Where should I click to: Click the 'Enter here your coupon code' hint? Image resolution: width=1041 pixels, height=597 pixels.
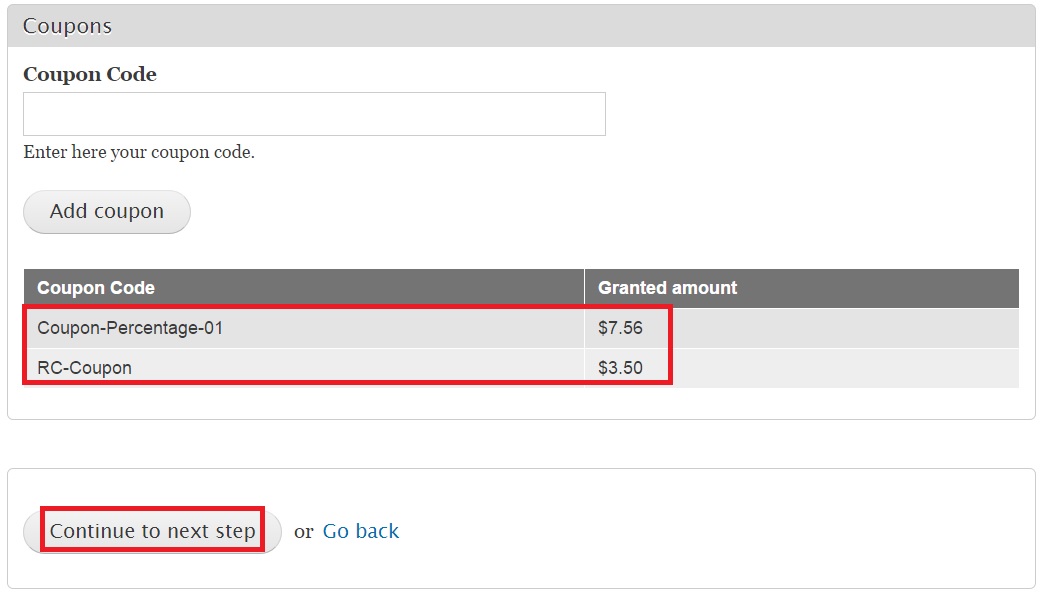click(x=139, y=153)
